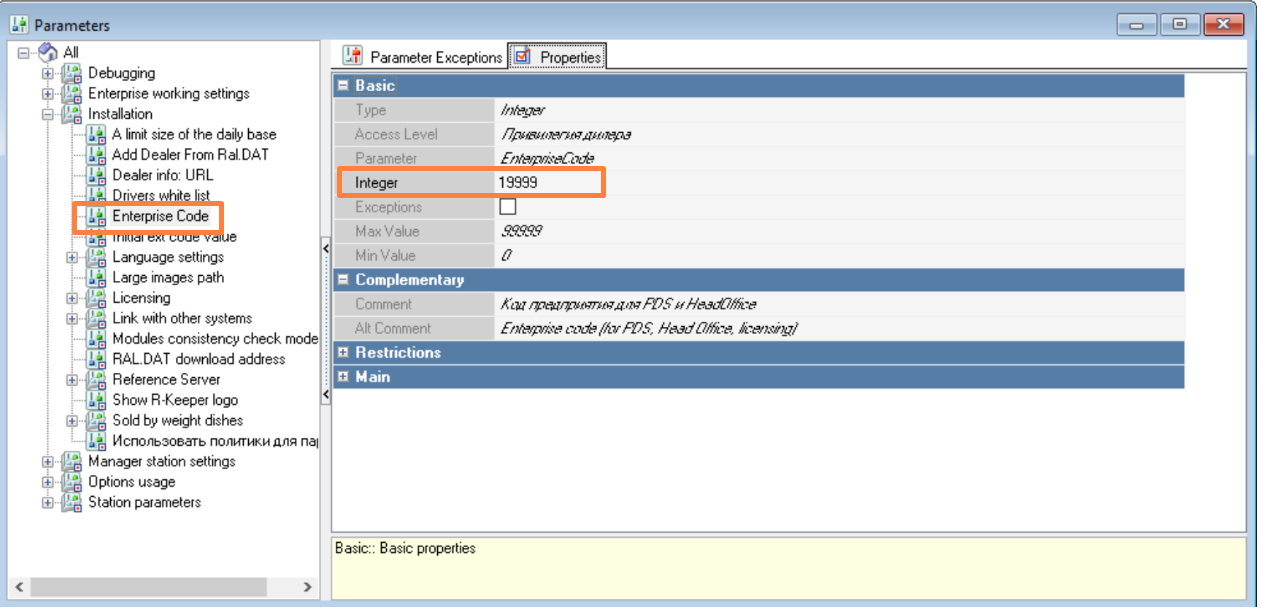Click the Dealer info: URL item icon

(96, 175)
